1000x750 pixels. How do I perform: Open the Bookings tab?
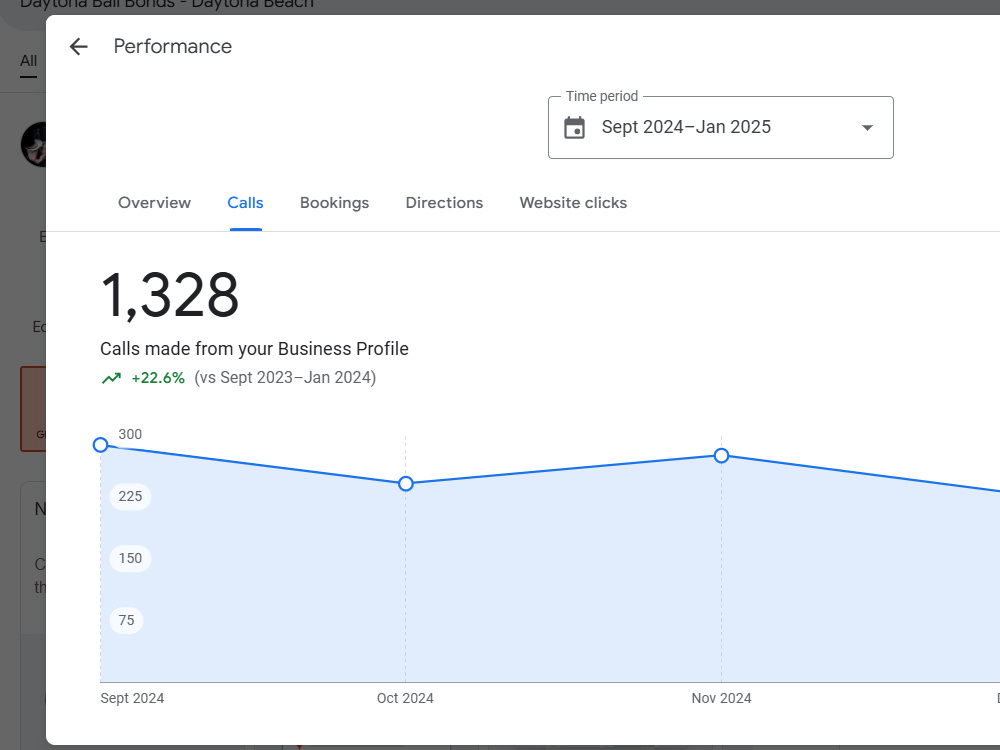[334, 203]
